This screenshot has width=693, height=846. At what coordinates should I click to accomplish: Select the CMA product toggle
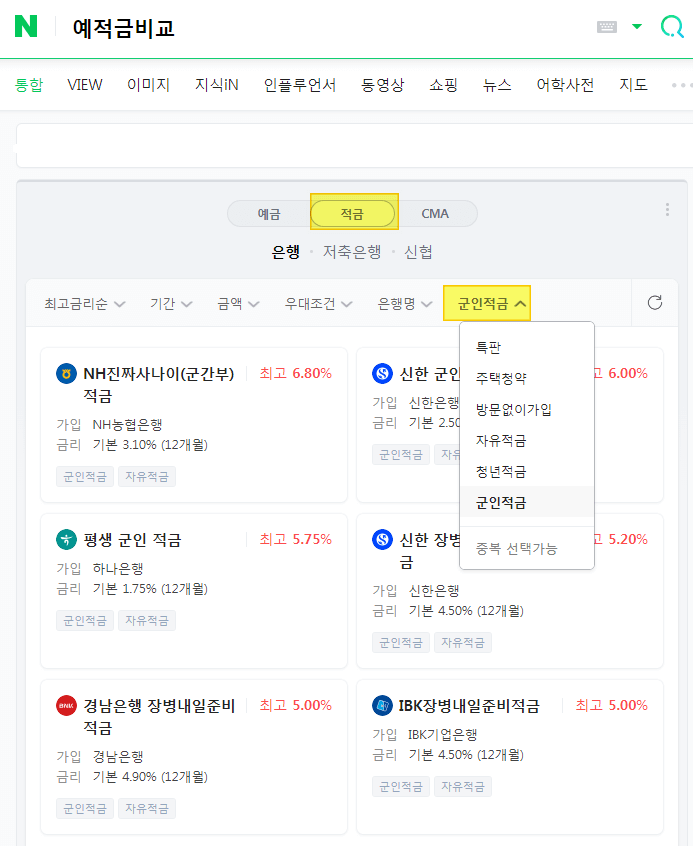(435, 214)
